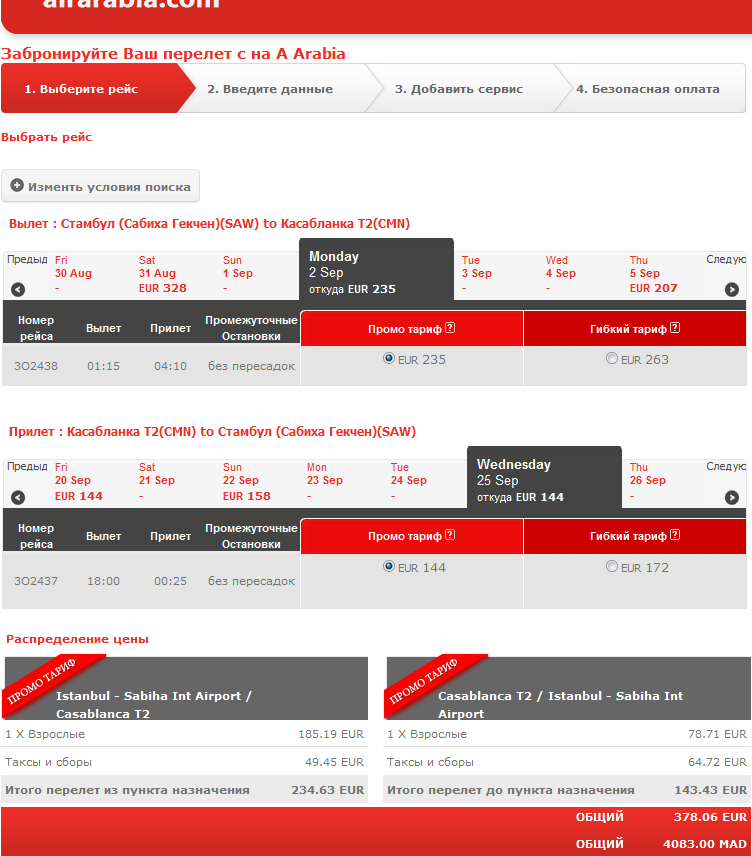Choose Thu 26 Sep return date
Image resolution: width=752 pixels, height=856 pixels.
click(648, 482)
